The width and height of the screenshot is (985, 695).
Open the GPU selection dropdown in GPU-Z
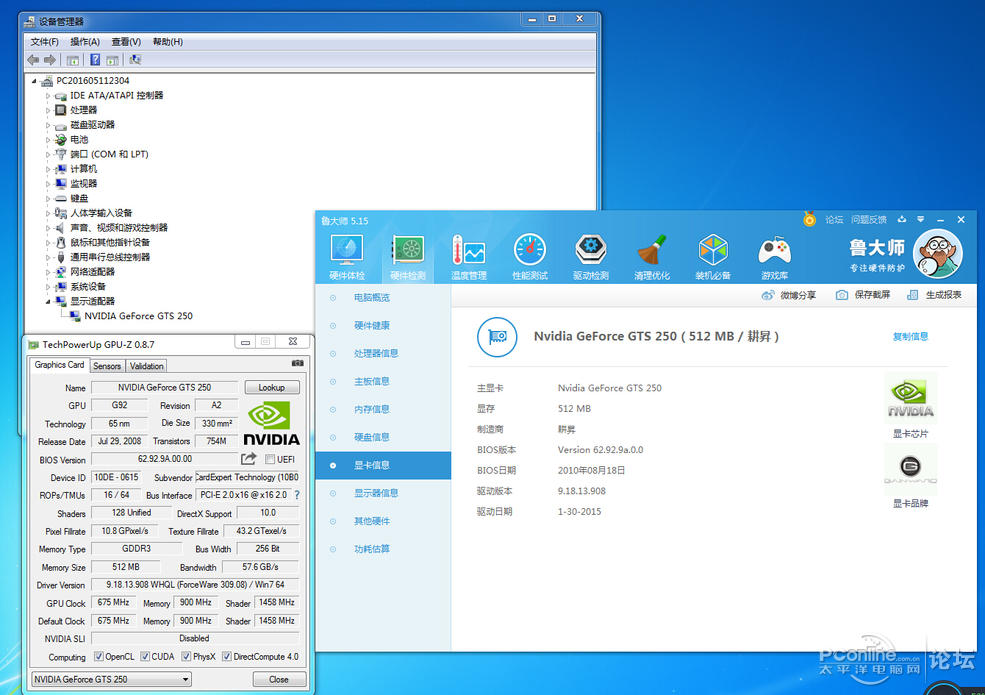coord(111,679)
